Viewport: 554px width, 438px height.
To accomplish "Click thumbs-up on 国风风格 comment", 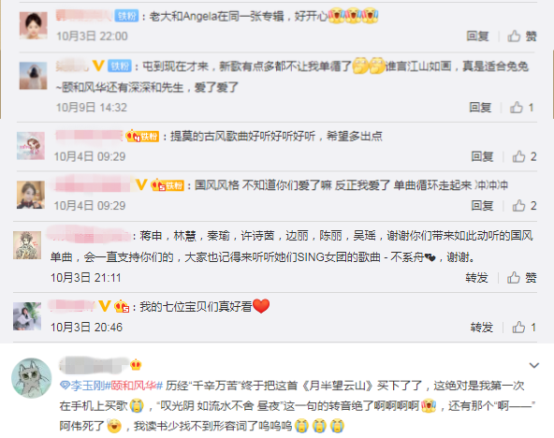I will click(524, 206).
